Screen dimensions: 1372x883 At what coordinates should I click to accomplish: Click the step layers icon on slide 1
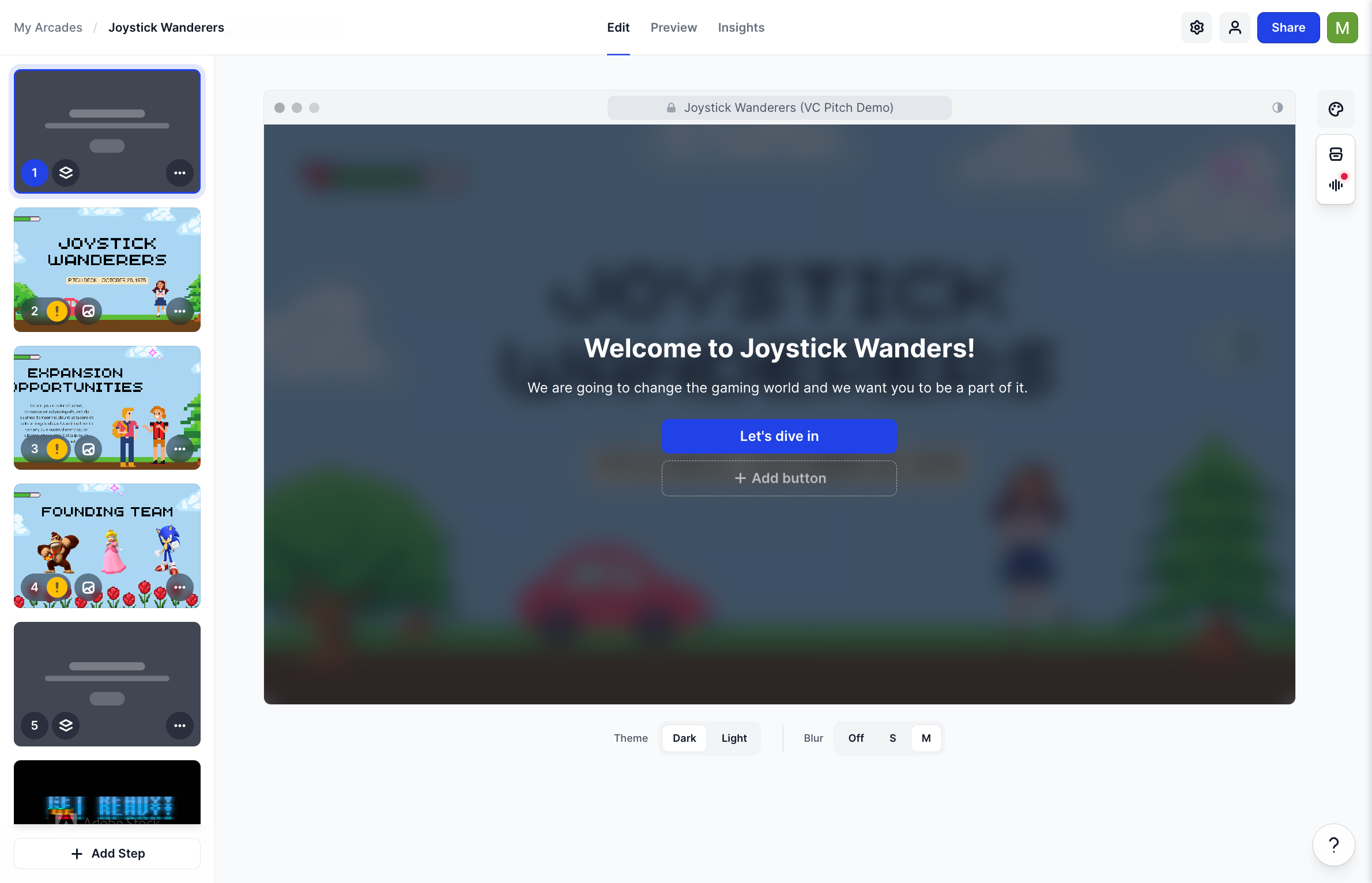click(x=65, y=173)
